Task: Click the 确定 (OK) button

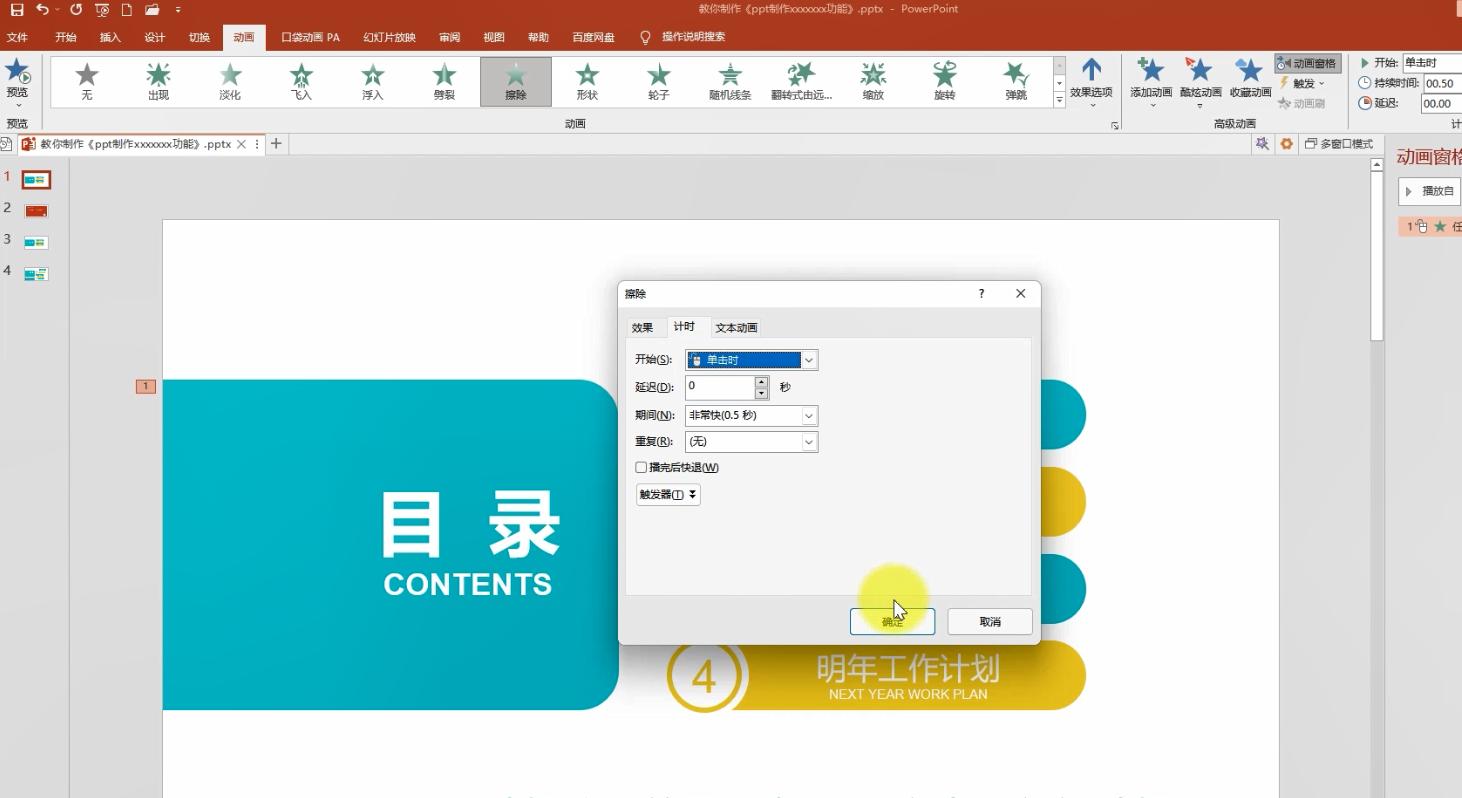Action: (x=892, y=621)
